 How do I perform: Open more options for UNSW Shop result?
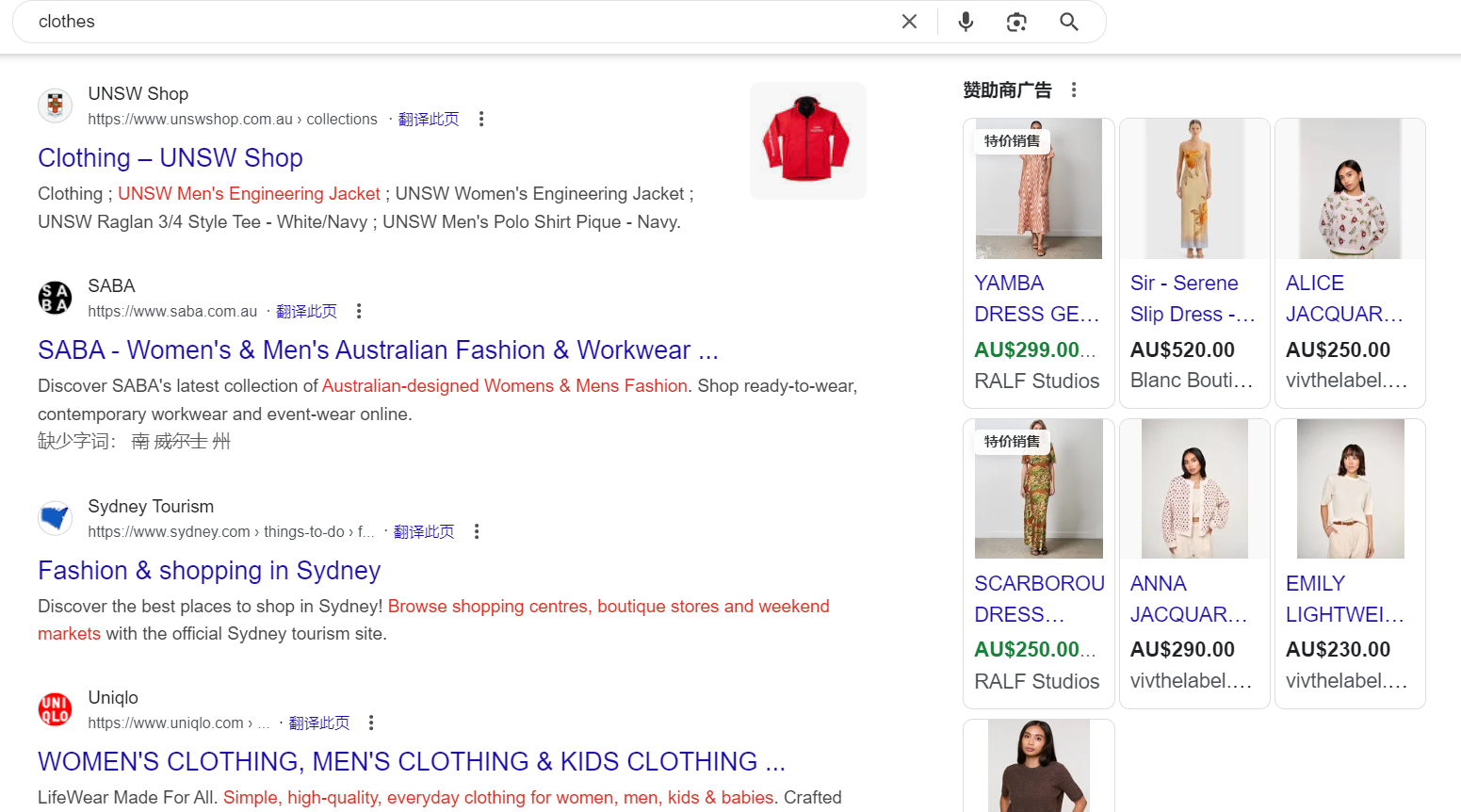(x=481, y=119)
